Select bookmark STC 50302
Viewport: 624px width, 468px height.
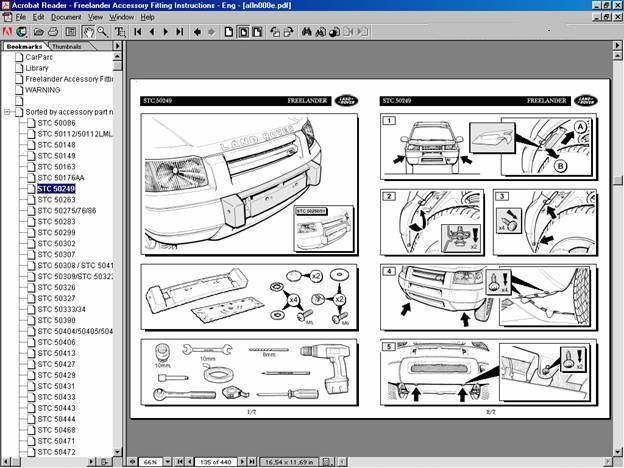pos(56,244)
